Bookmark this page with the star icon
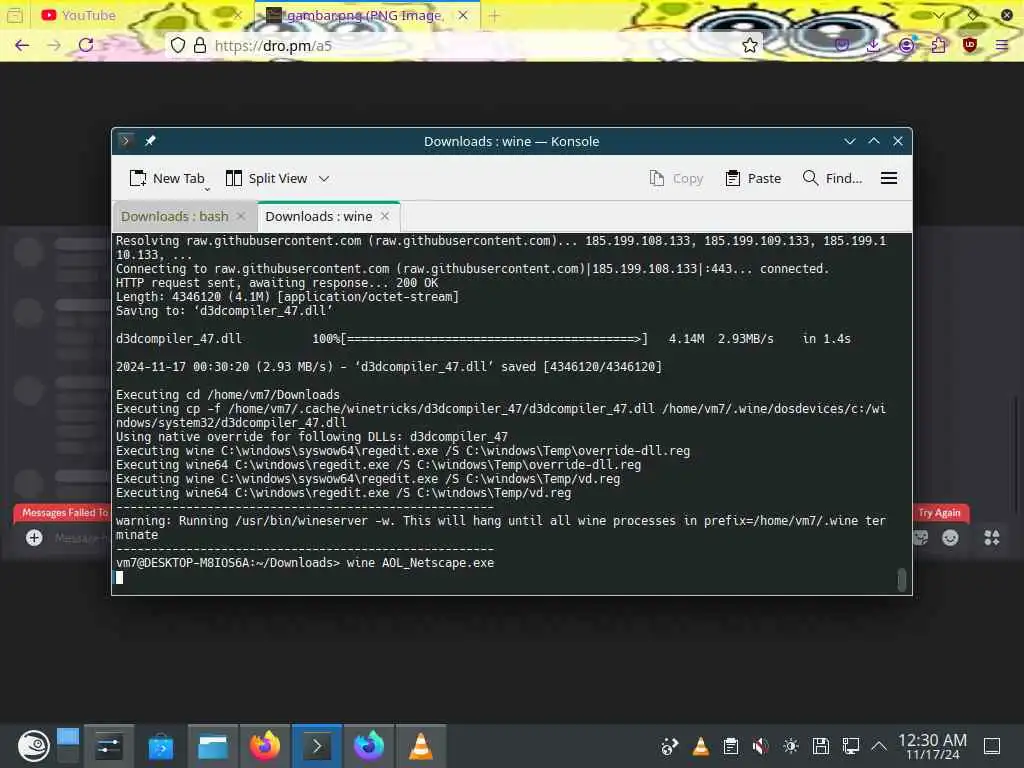The width and height of the screenshot is (1024, 768). click(x=749, y=45)
